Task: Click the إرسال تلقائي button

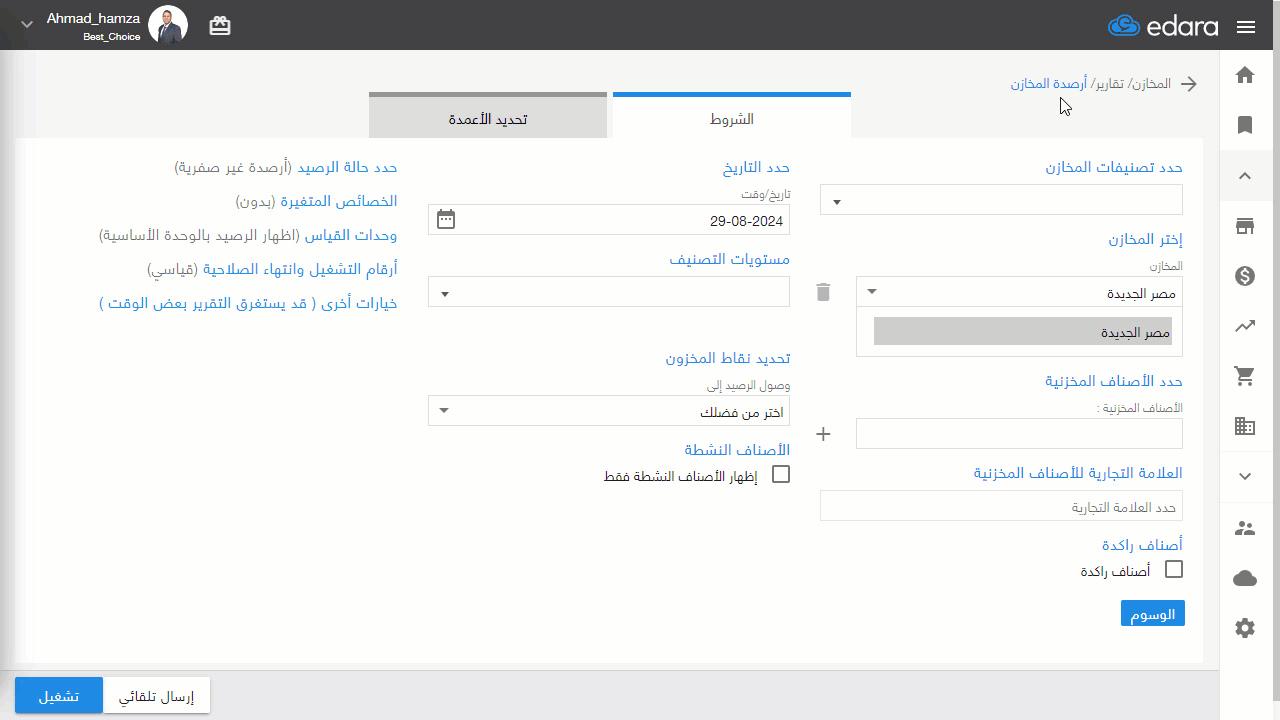Action: (157, 696)
